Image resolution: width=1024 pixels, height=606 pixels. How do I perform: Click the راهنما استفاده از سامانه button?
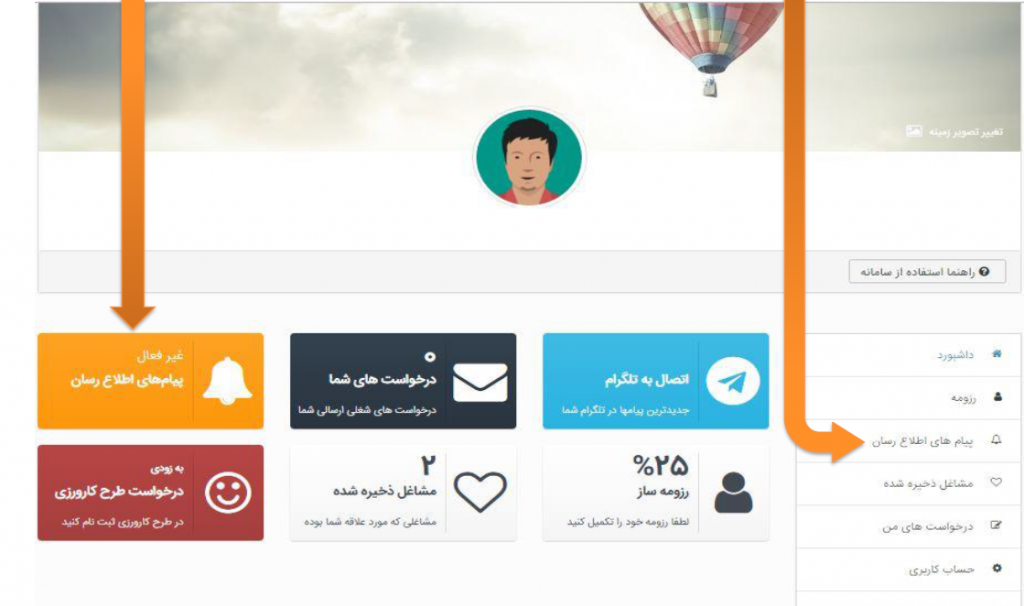click(927, 271)
